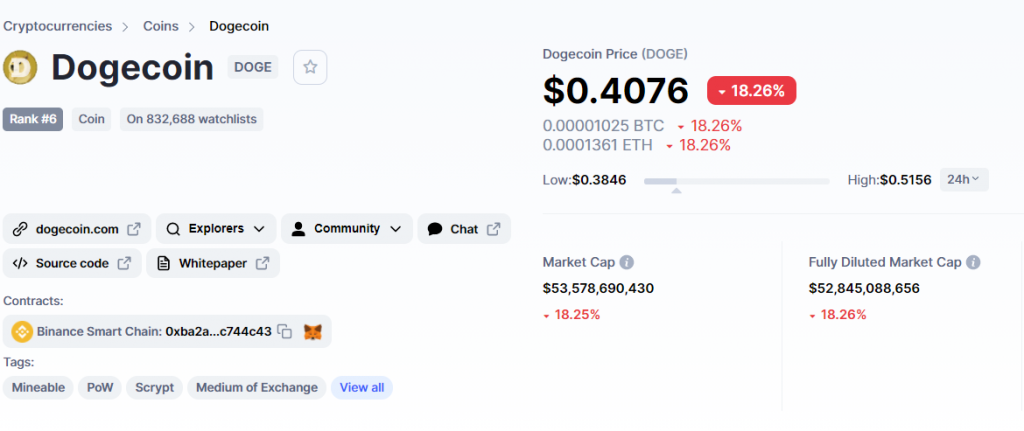Copy the Binance Smart Chain contract address

(x=285, y=331)
